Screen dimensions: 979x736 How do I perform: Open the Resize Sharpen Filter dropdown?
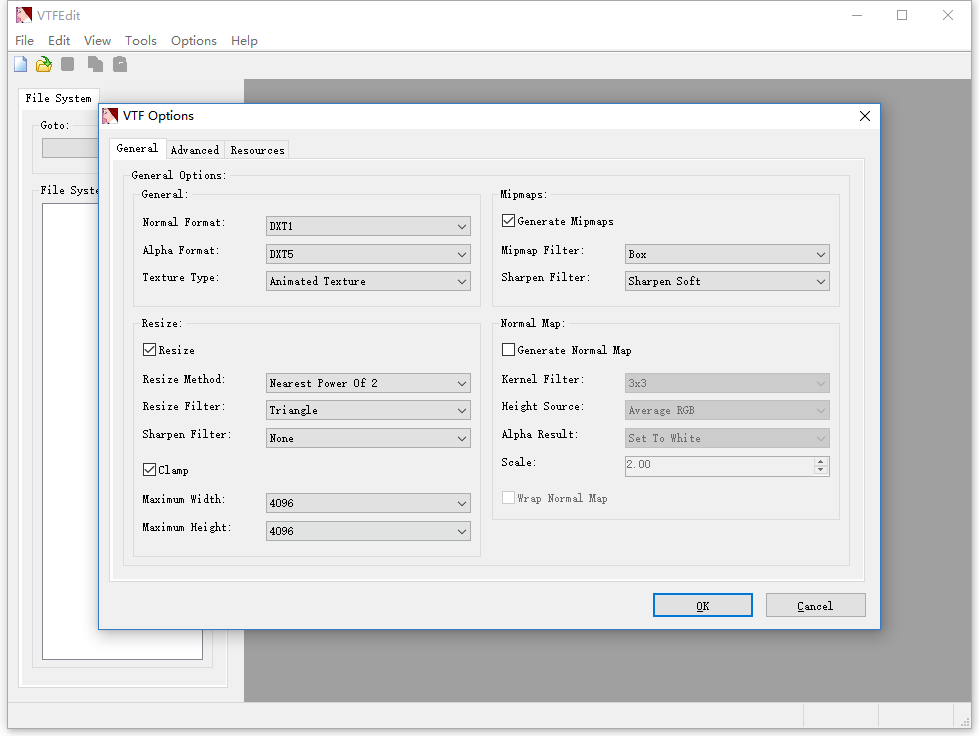pyautogui.click(x=368, y=438)
